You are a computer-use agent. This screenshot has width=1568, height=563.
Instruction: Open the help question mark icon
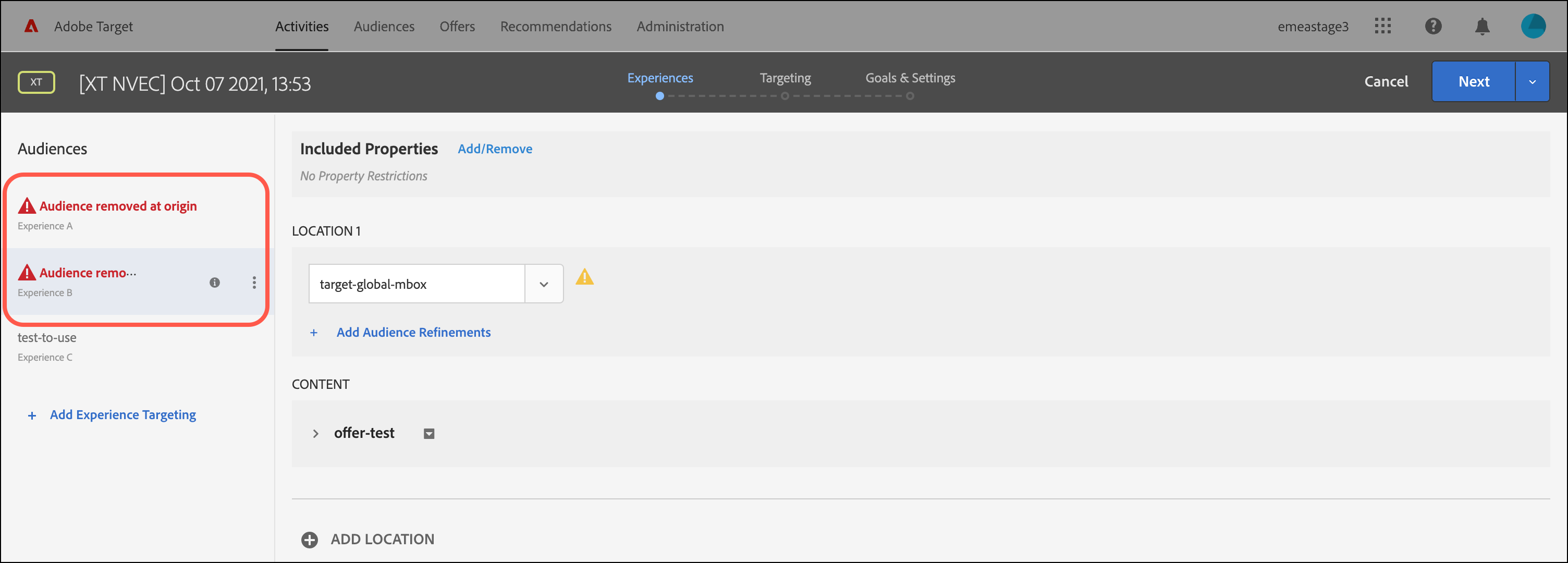[1433, 26]
